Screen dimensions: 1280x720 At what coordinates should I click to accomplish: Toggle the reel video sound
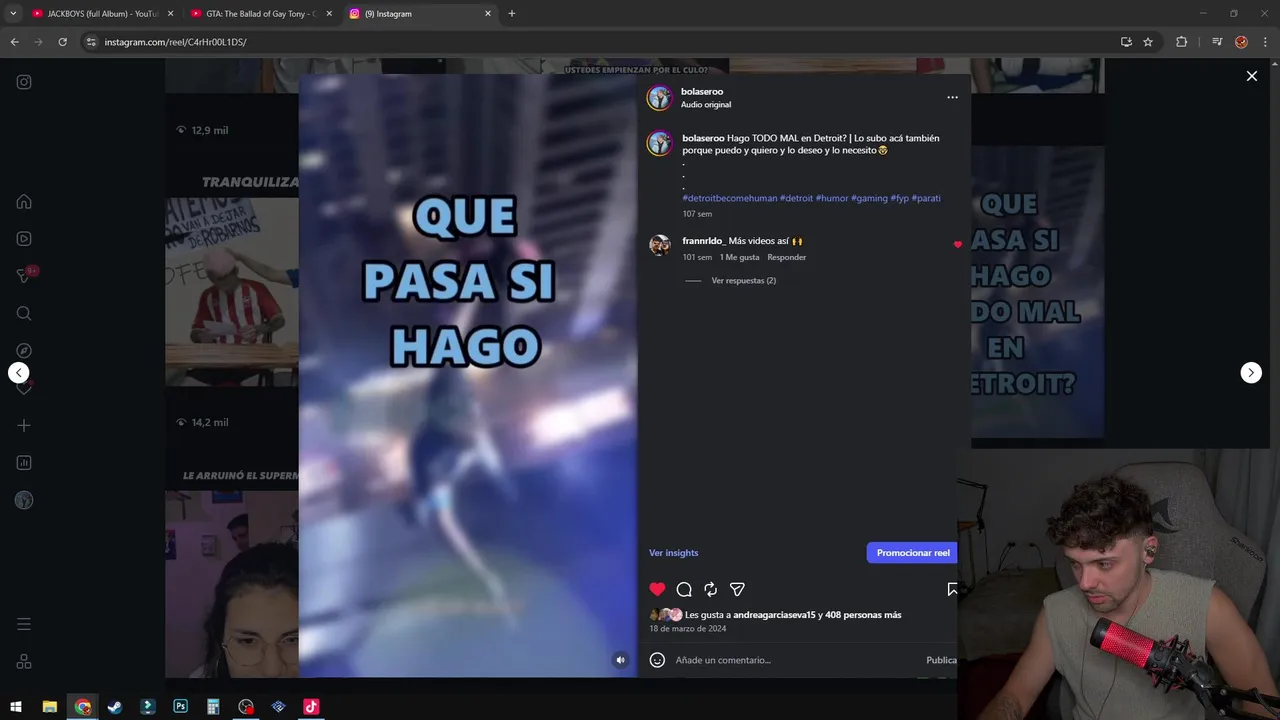tap(621, 660)
